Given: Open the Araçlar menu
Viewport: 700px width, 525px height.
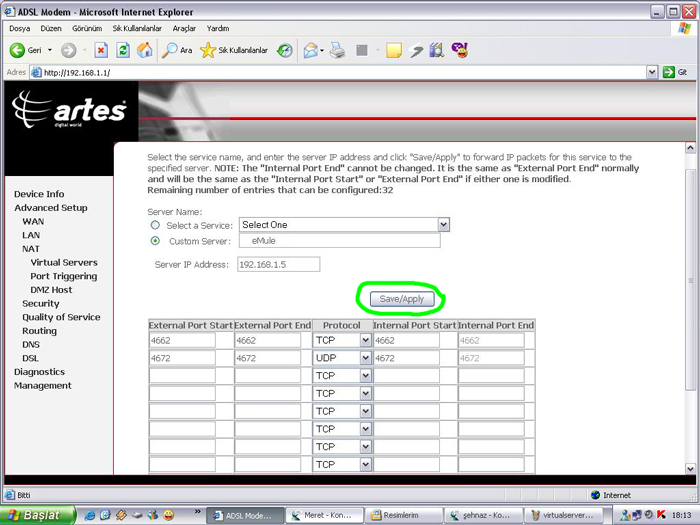Looking at the screenshot, I should tap(184, 29).
